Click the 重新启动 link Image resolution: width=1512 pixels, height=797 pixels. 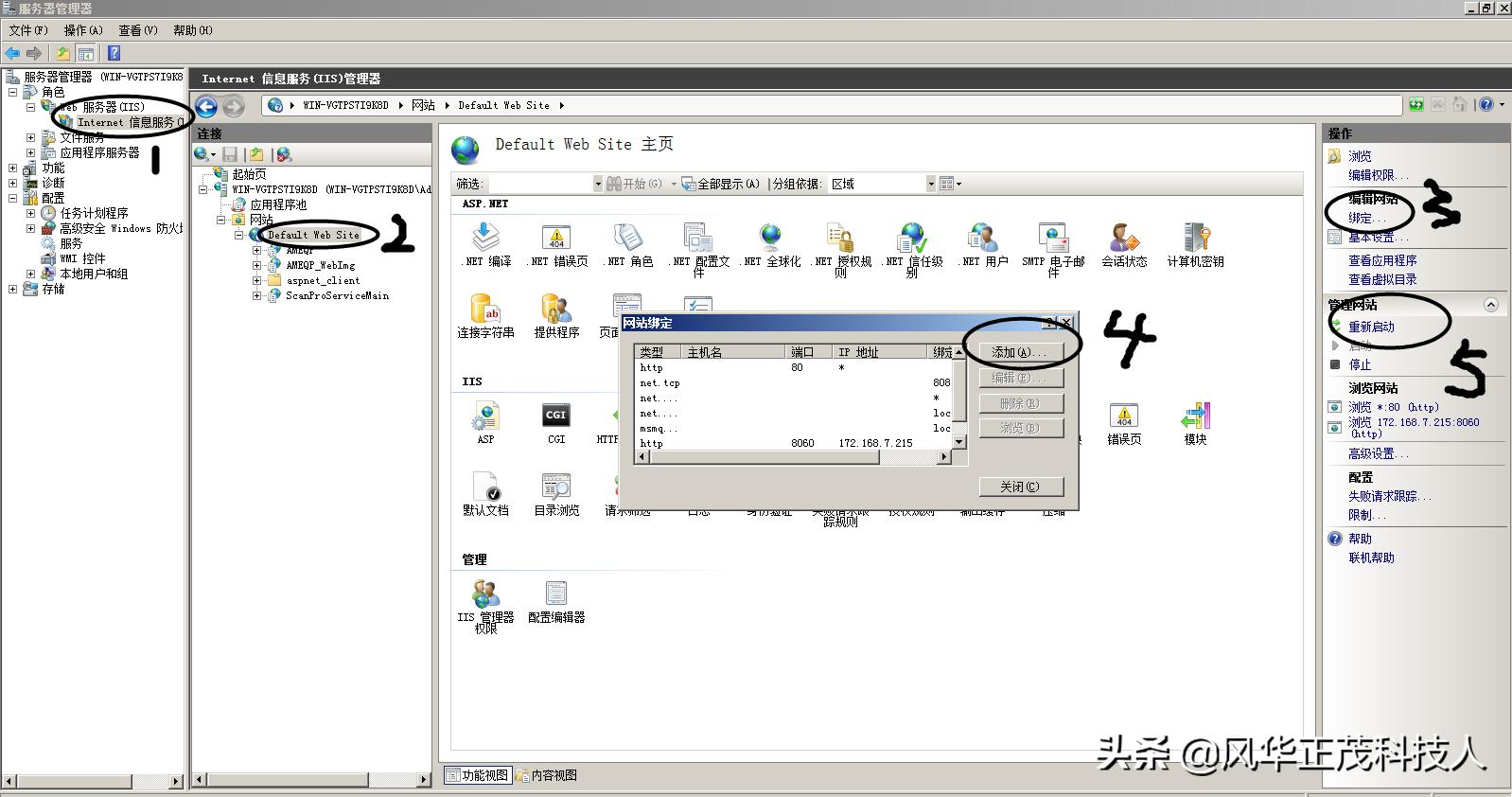(1371, 327)
